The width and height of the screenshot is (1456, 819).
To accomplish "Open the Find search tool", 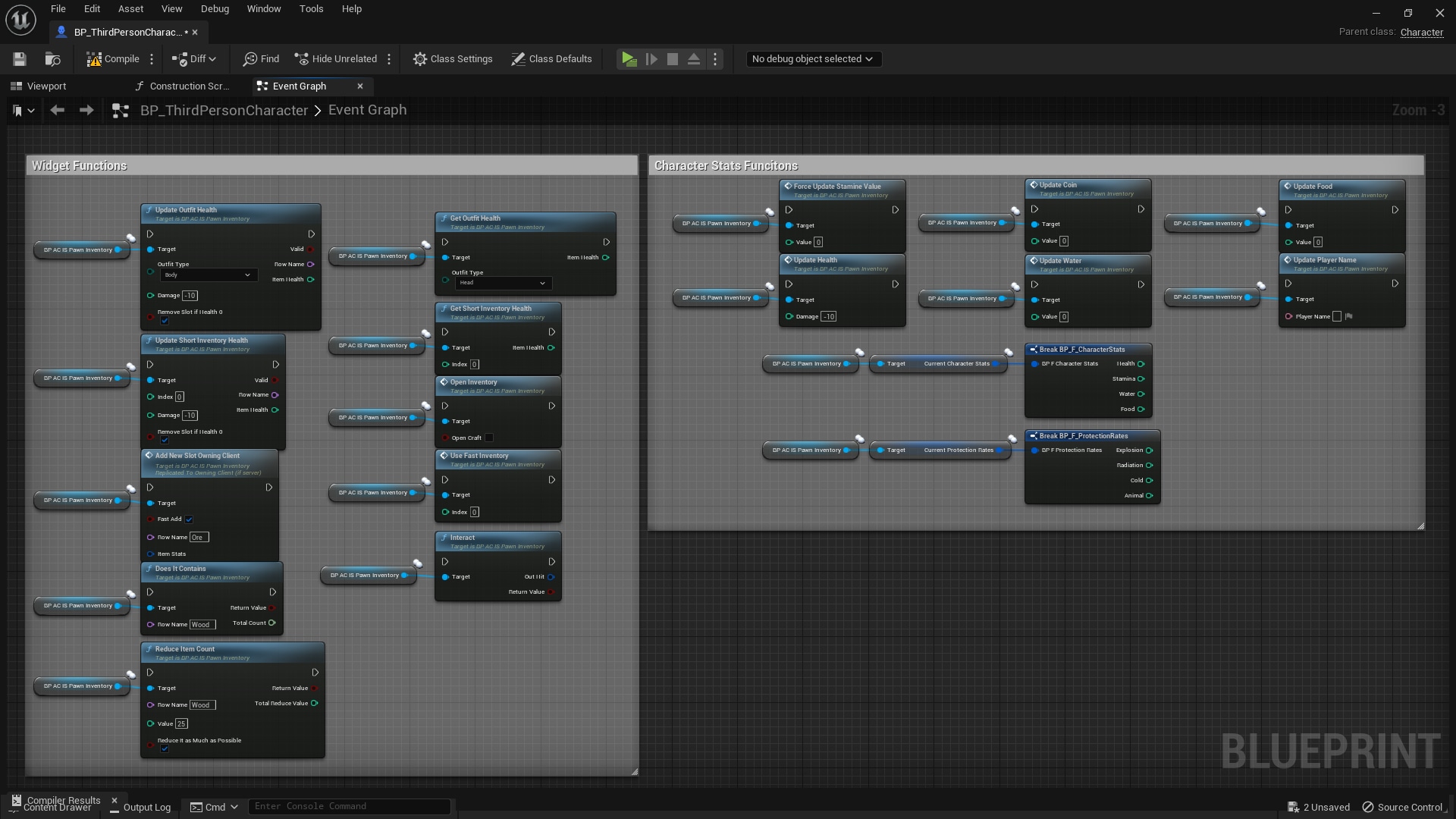I will (260, 58).
